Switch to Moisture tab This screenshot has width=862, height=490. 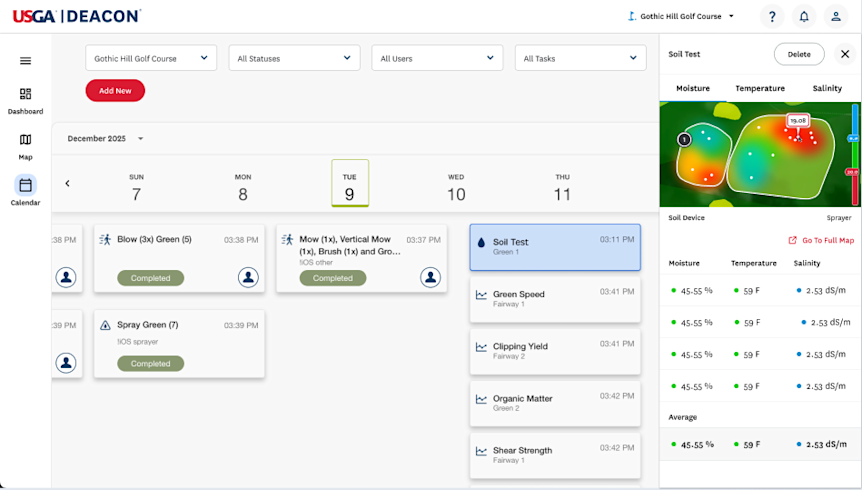point(693,88)
